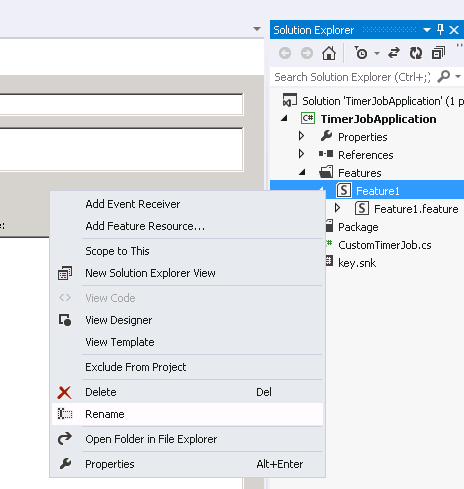Expand the Properties tree node
This screenshot has width=464, height=489.
[302, 136]
